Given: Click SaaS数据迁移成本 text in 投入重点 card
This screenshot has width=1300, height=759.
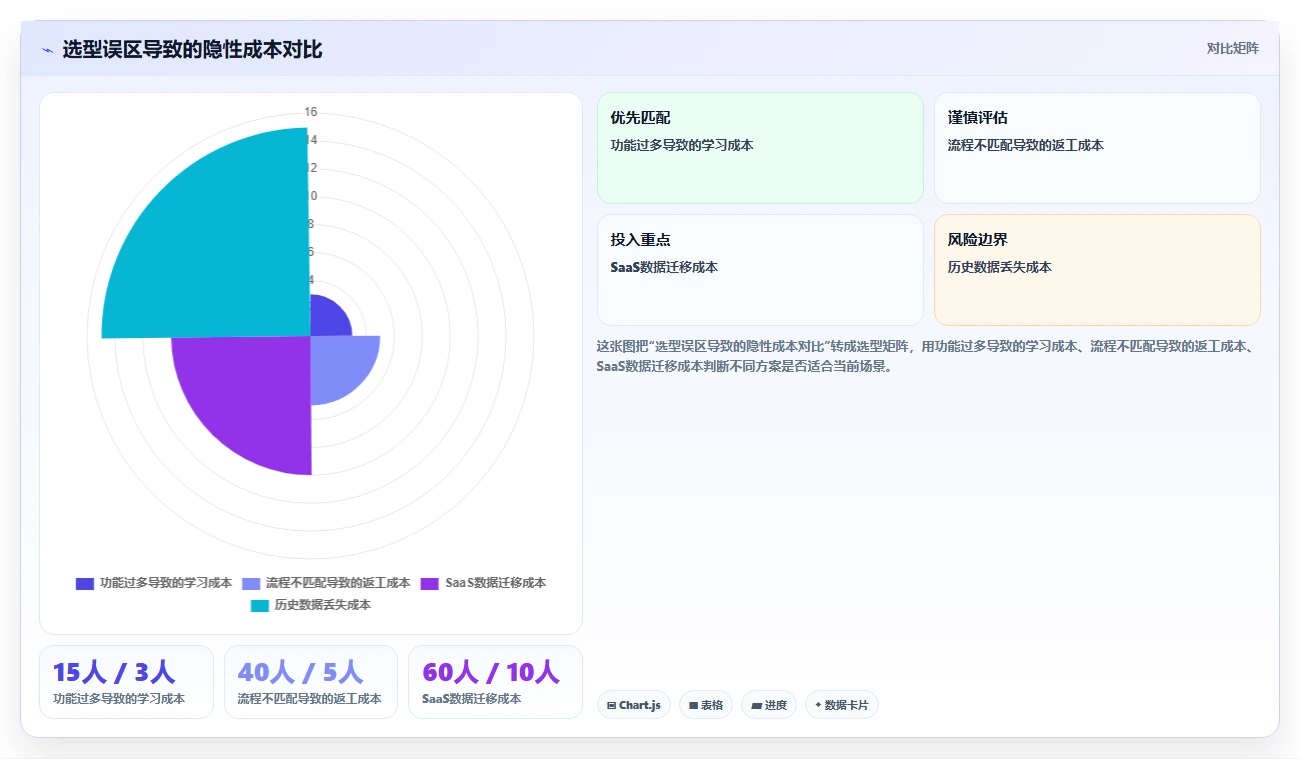Looking at the screenshot, I should pyautogui.click(x=664, y=267).
